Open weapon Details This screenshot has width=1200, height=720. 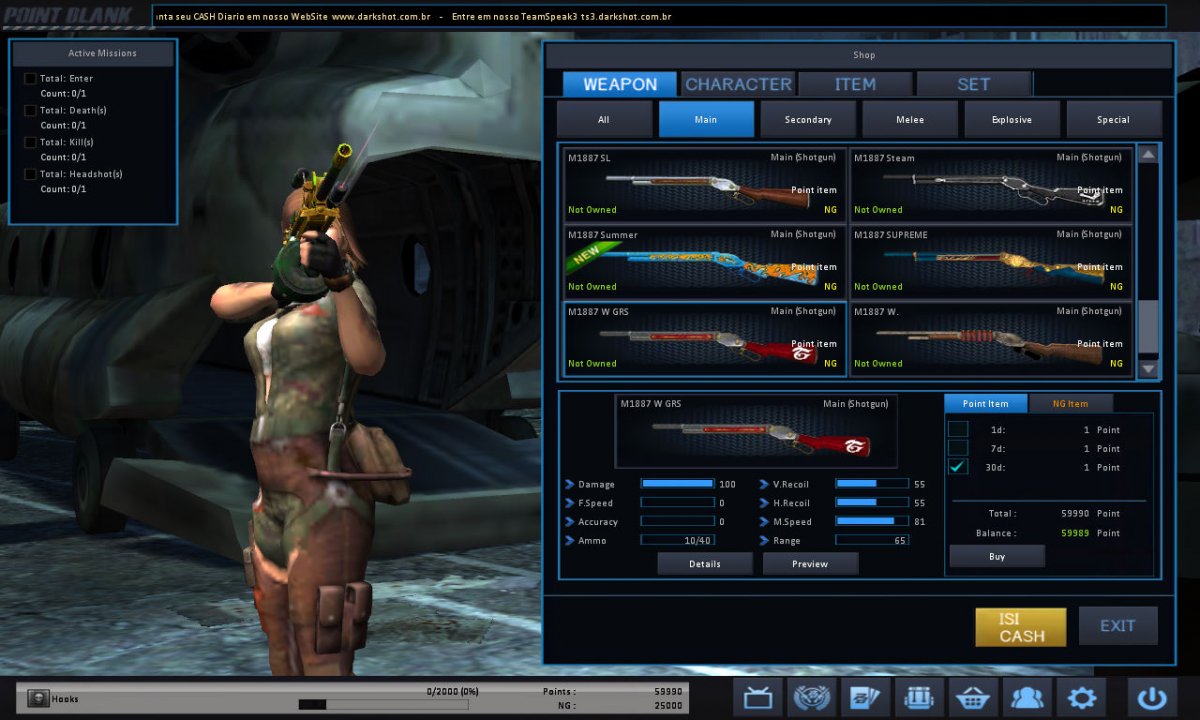705,564
